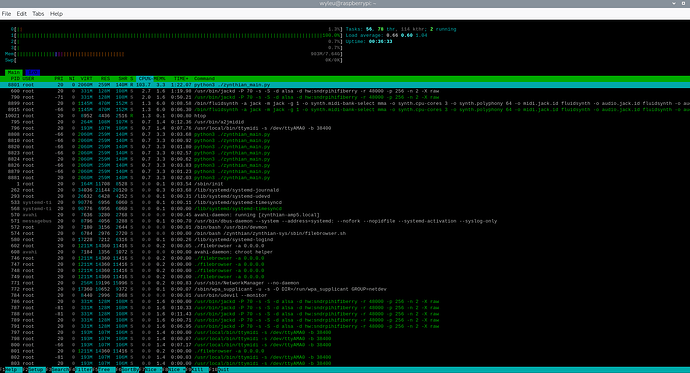Select the /sbin/init process row
The image size is (690, 373).
click(x=345, y=184)
